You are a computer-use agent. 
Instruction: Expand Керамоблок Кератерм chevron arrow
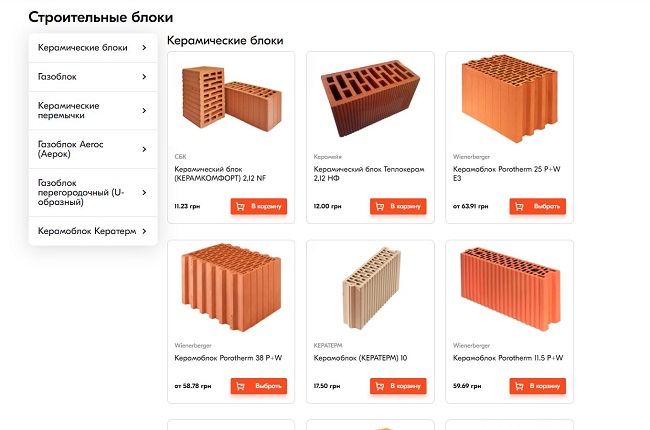(144, 231)
